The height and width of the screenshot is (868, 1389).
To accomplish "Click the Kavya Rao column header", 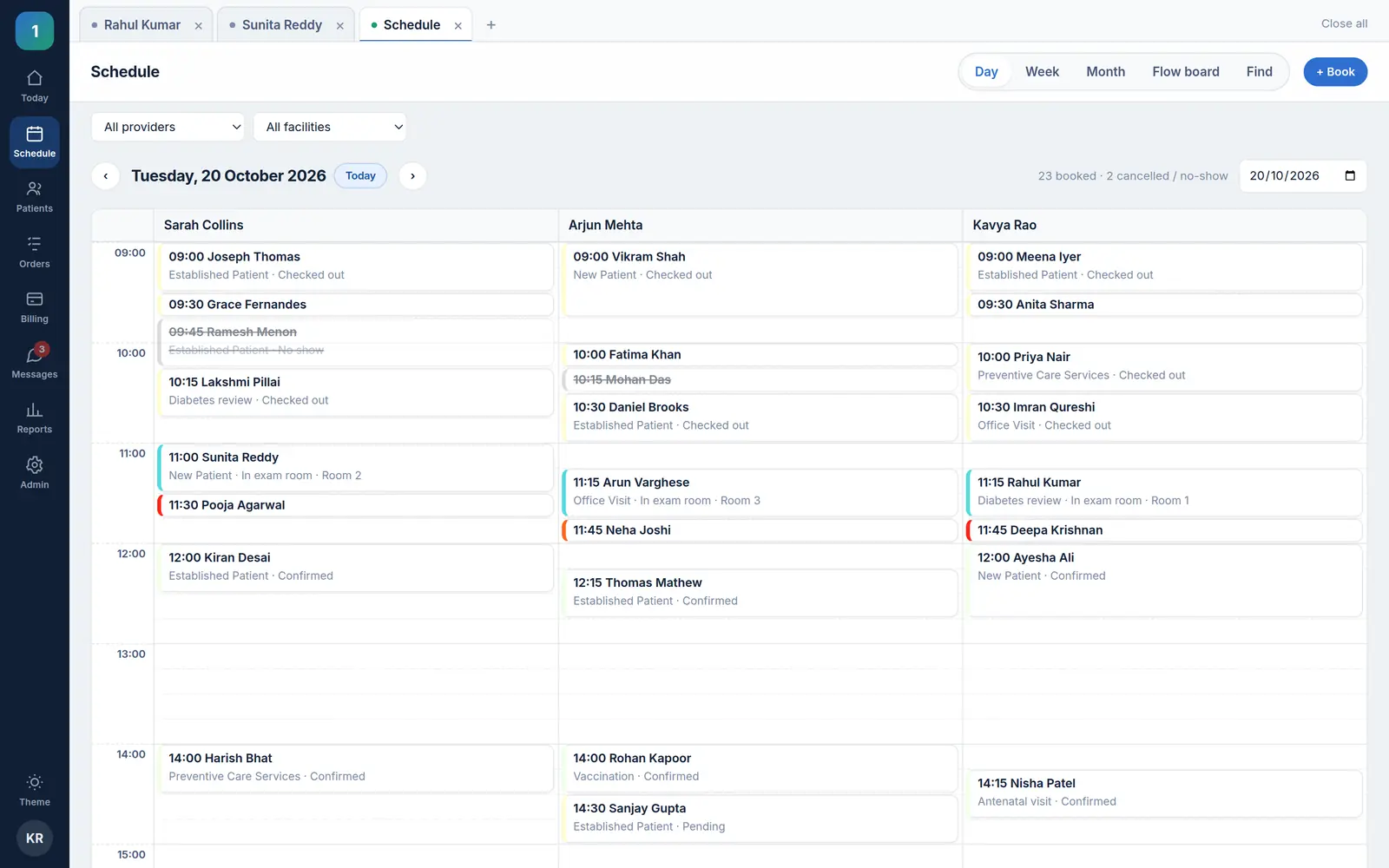I will point(1165,225).
